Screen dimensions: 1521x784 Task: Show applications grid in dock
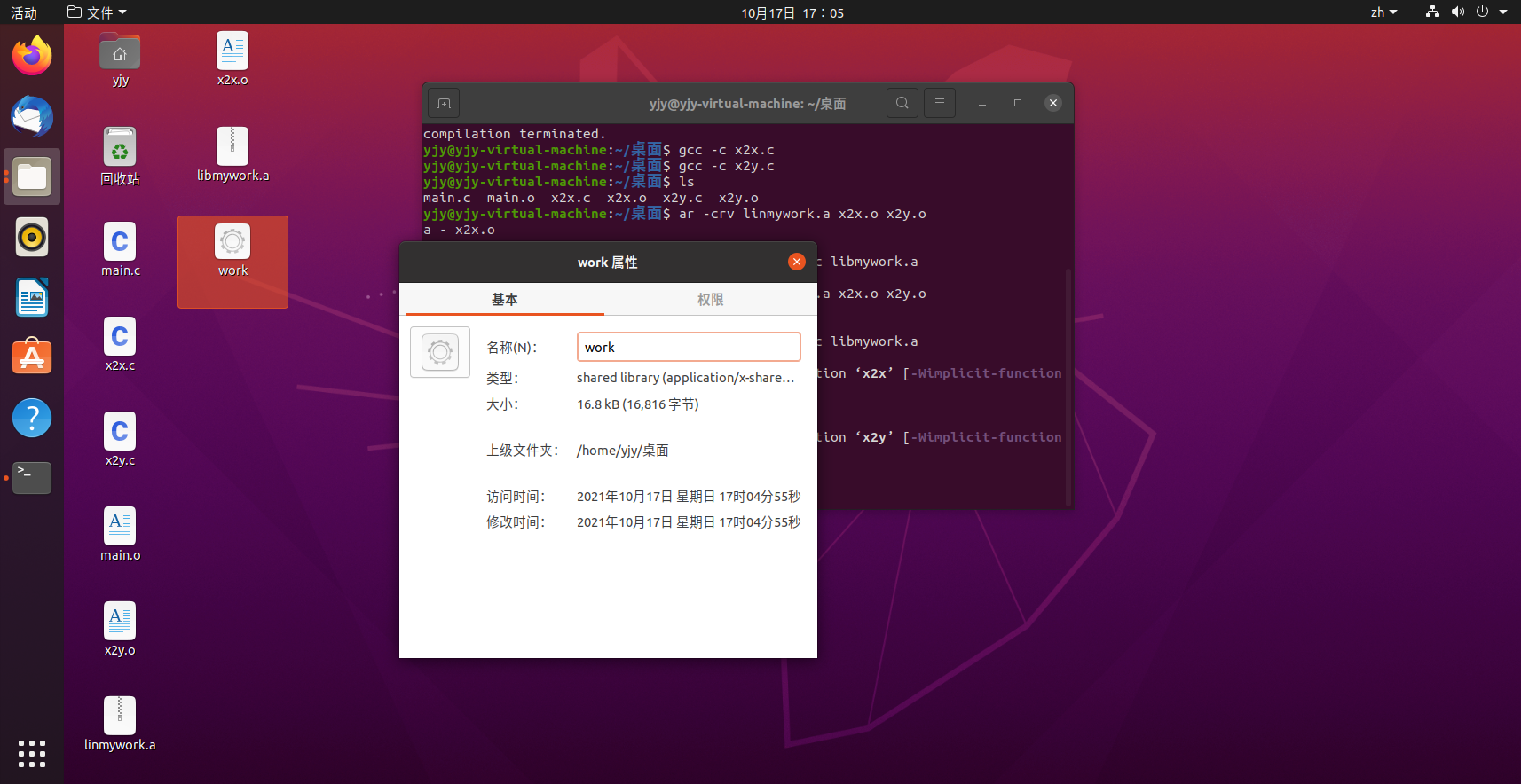[x=32, y=754]
